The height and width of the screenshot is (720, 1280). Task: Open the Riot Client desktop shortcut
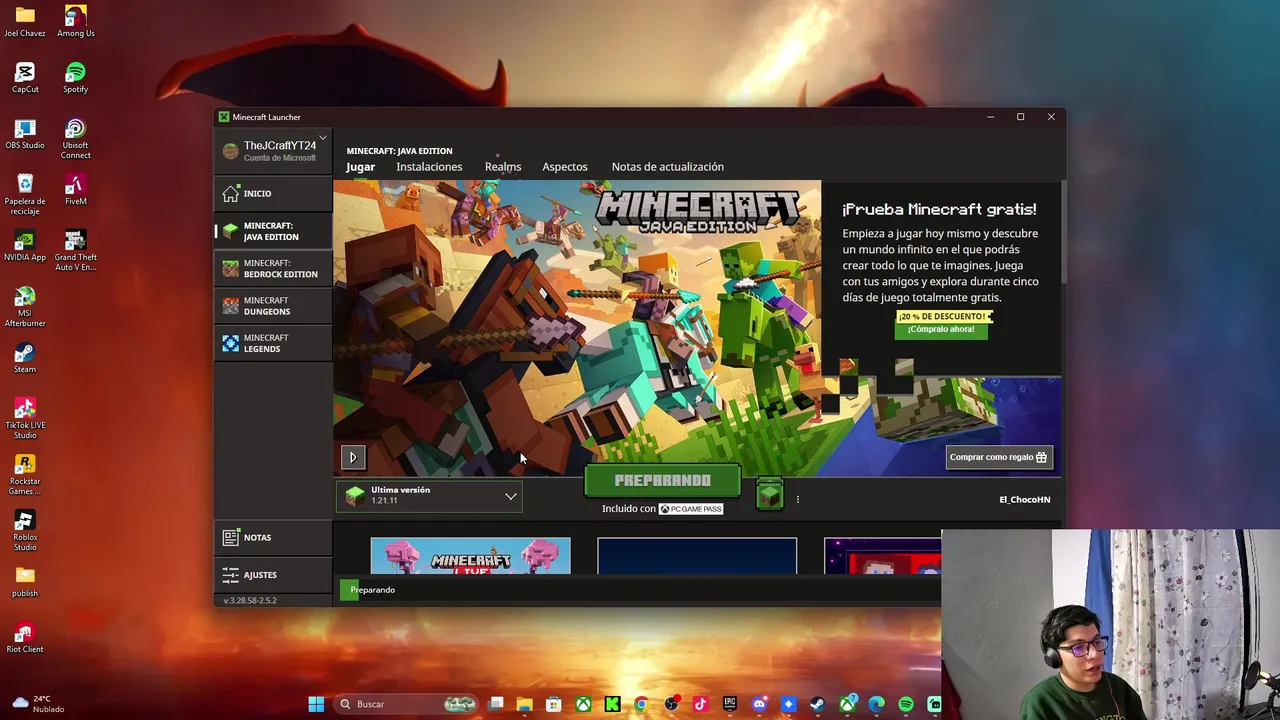pos(25,637)
